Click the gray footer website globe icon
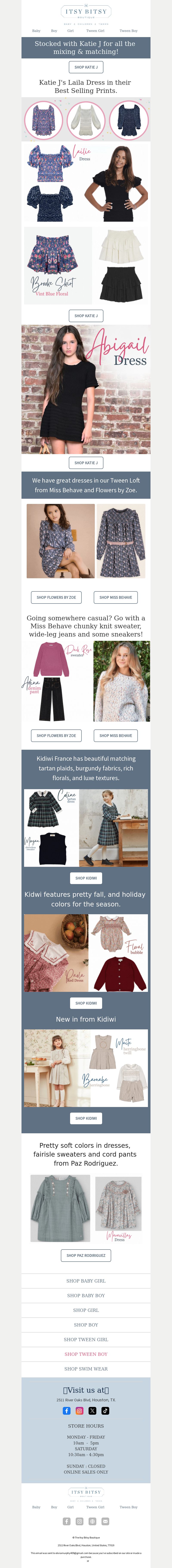172x1568 pixels. (92, 1521)
